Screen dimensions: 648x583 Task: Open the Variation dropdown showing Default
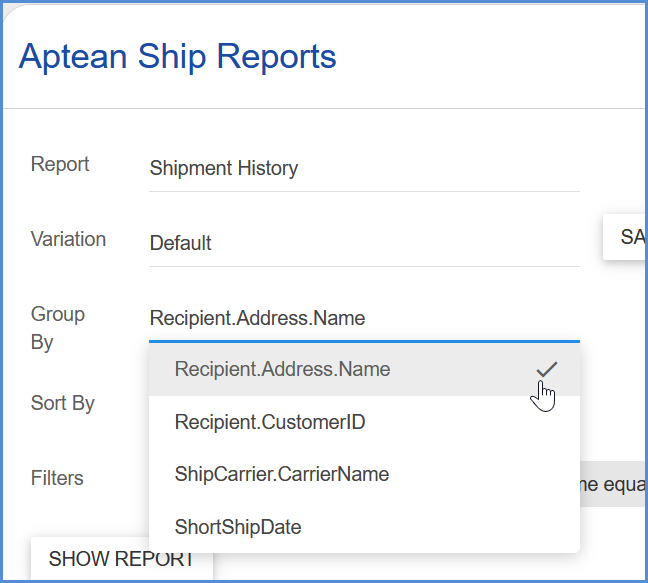[364, 243]
